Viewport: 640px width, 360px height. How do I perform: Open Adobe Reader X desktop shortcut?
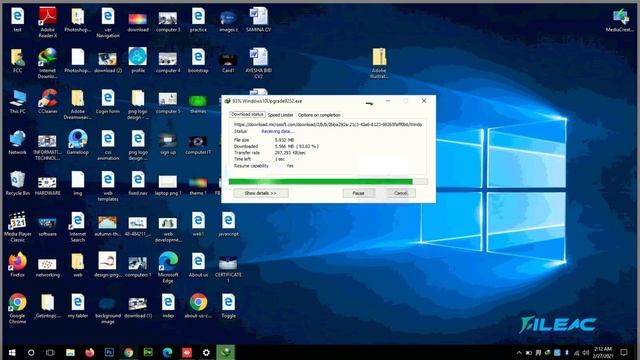[48, 22]
